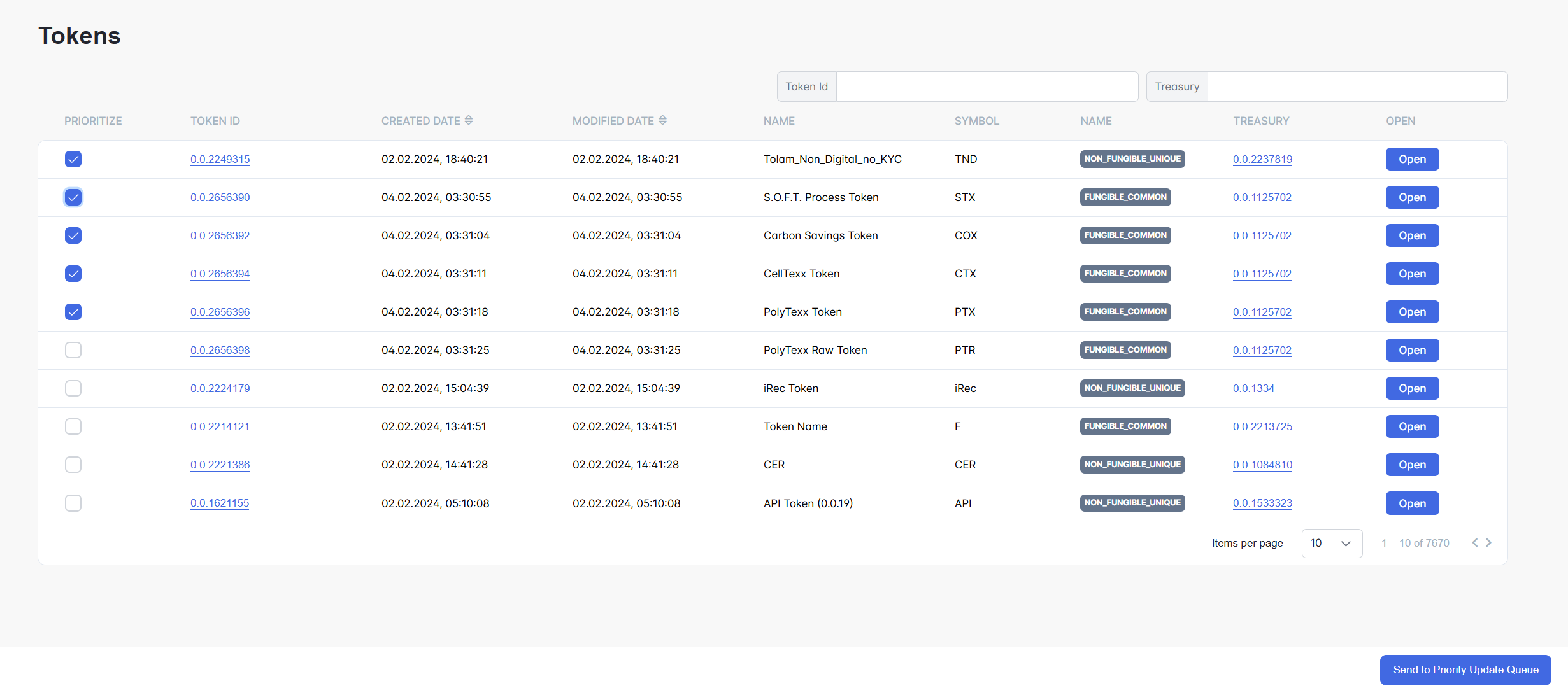
Task: Uncheck prioritize for S.O.F.T. Process Token
Action: point(73,197)
